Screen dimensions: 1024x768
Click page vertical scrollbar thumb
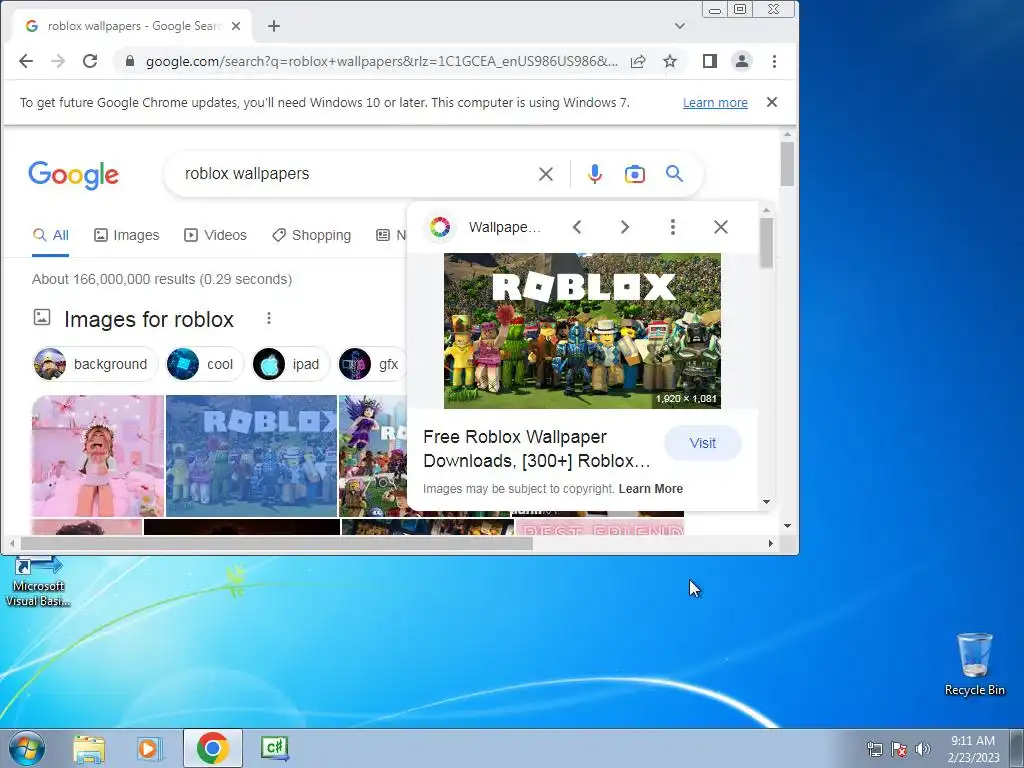tap(788, 163)
